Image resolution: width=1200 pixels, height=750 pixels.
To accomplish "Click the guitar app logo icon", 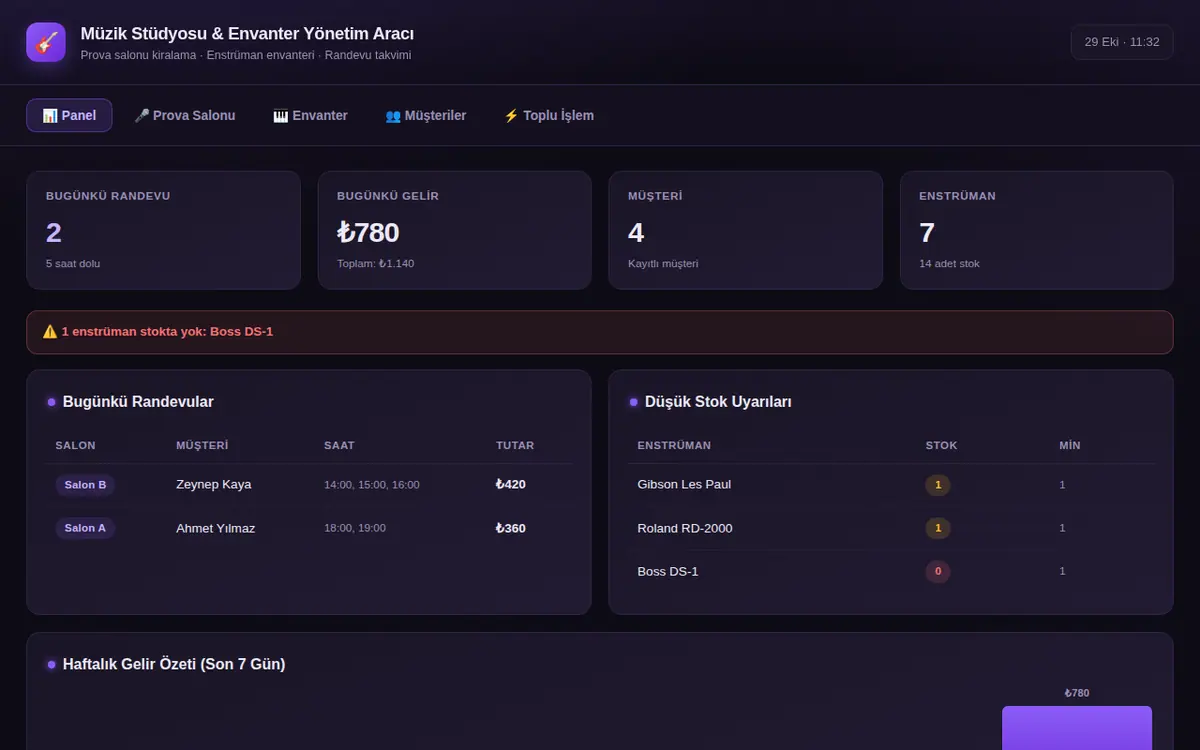I will [x=46, y=42].
